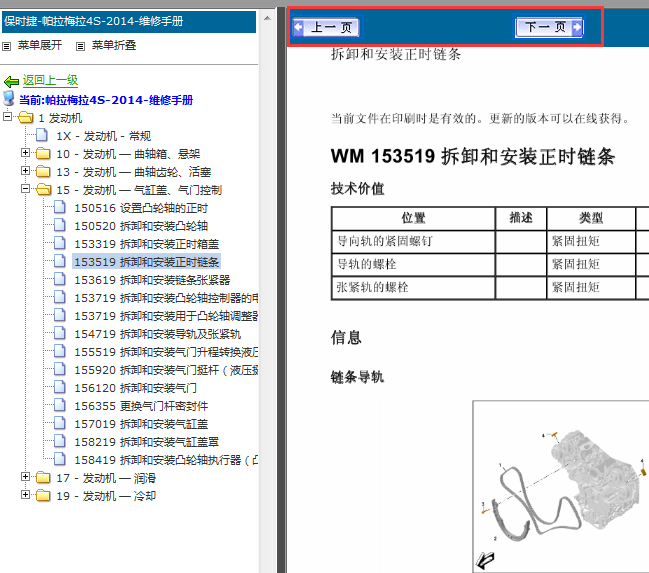Click page icon of 153319 entry
Screen dimensions: 649x573
tap(60, 243)
